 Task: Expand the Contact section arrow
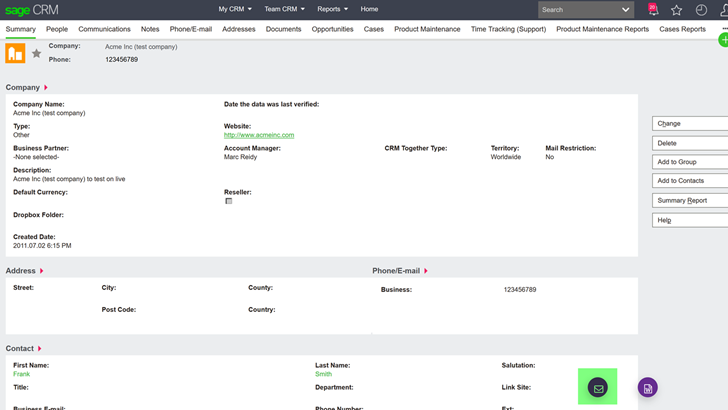pos(39,348)
